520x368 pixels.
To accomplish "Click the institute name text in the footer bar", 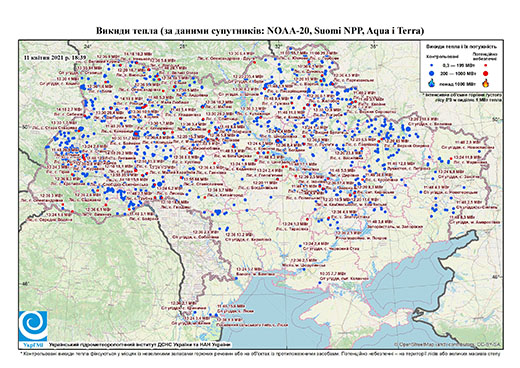I will point(140,344).
